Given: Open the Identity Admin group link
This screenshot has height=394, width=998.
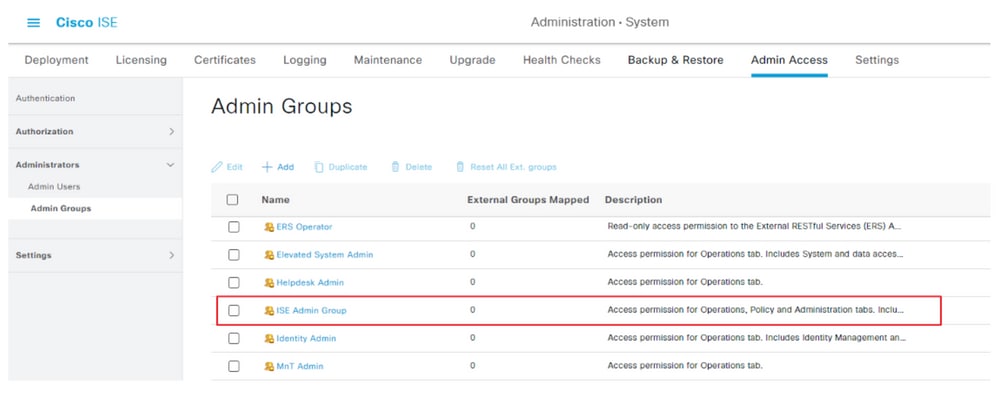Looking at the screenshot, I should (x=306, y=339).
